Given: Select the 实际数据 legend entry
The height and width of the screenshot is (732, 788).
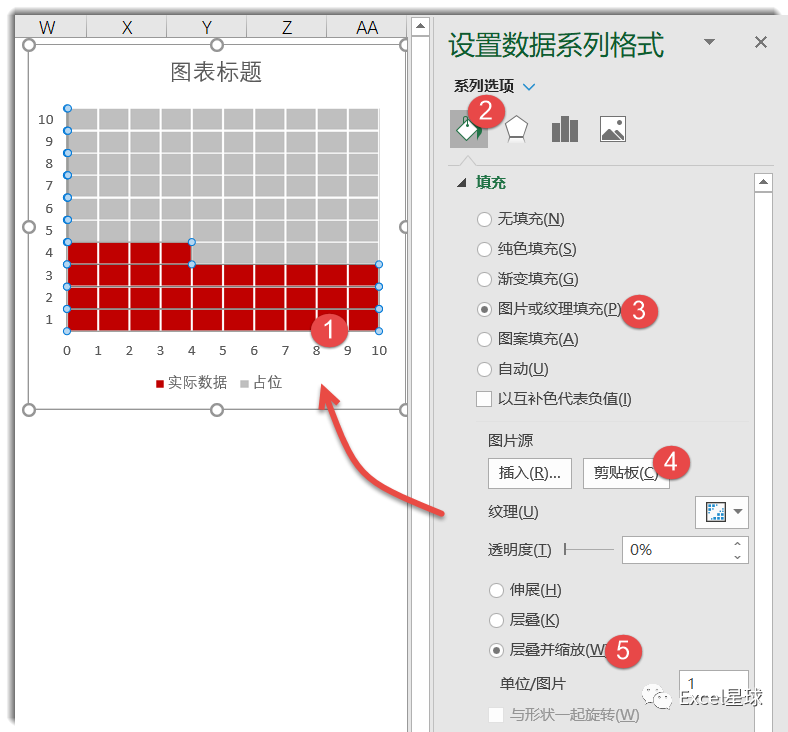Looking at the screenshot, I should (x=191, y=383).
